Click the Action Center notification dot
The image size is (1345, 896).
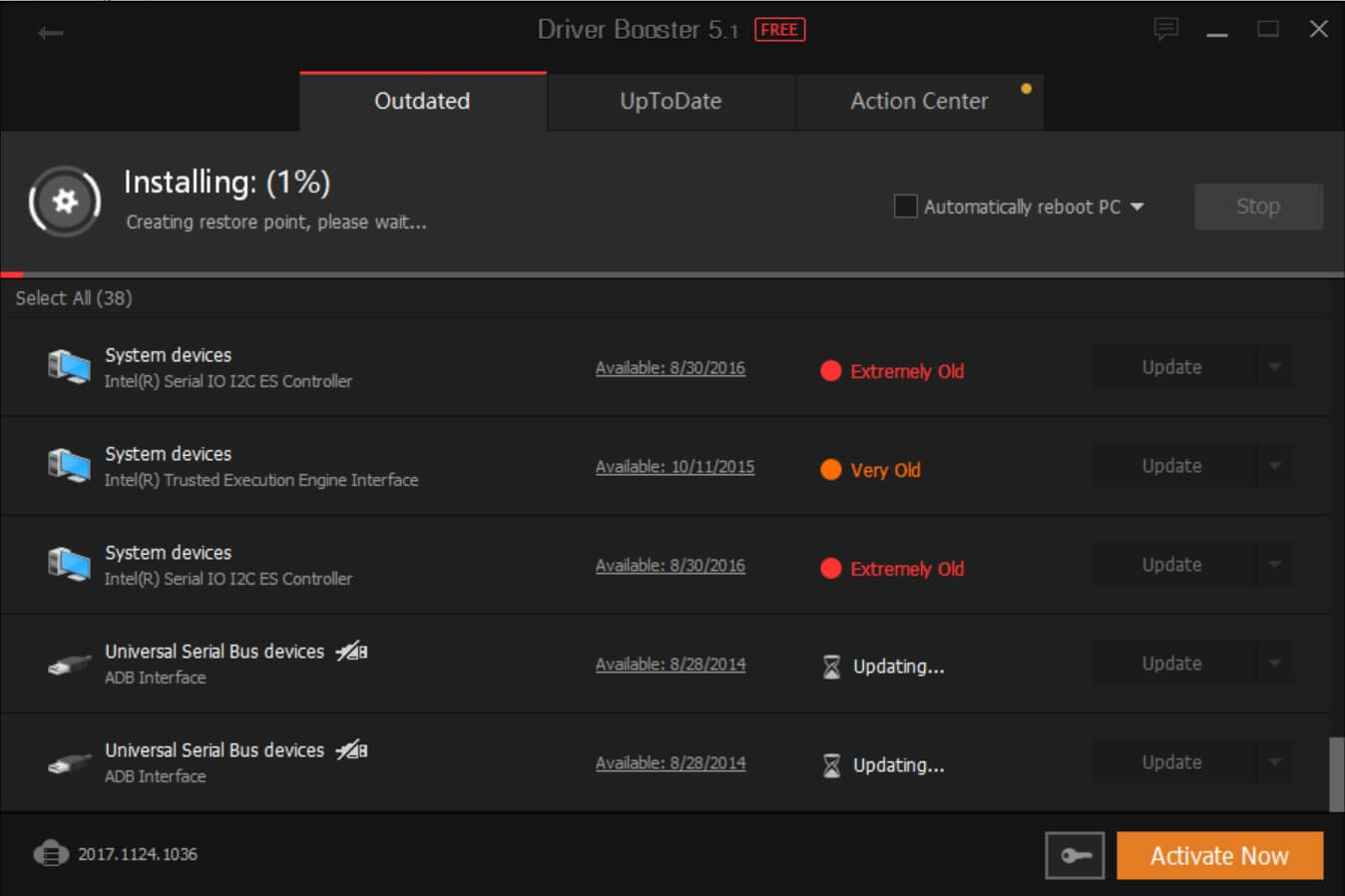(1026, 89)
